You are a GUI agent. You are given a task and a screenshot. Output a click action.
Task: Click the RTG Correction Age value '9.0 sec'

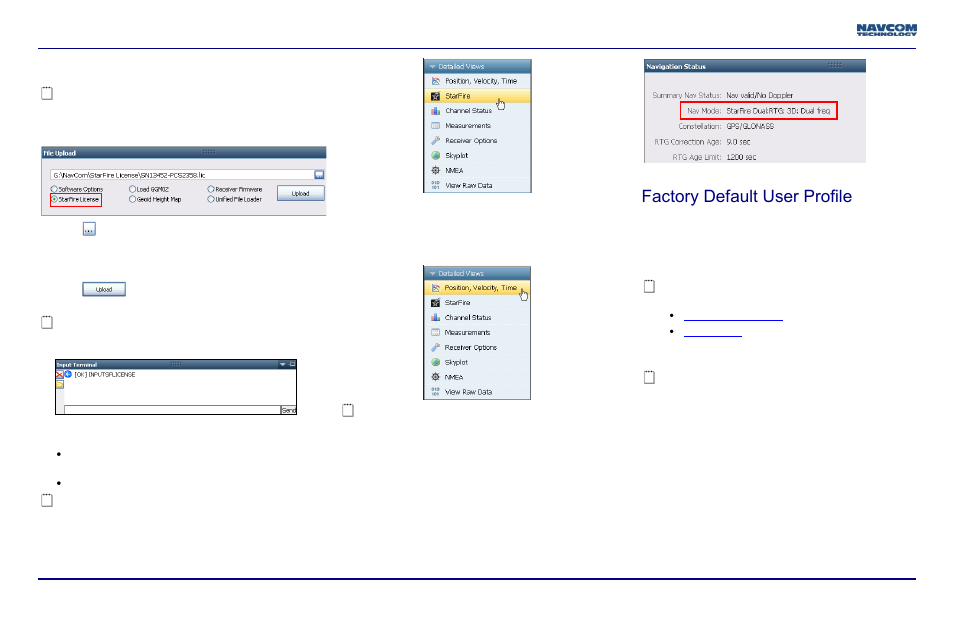coord(738,142)
